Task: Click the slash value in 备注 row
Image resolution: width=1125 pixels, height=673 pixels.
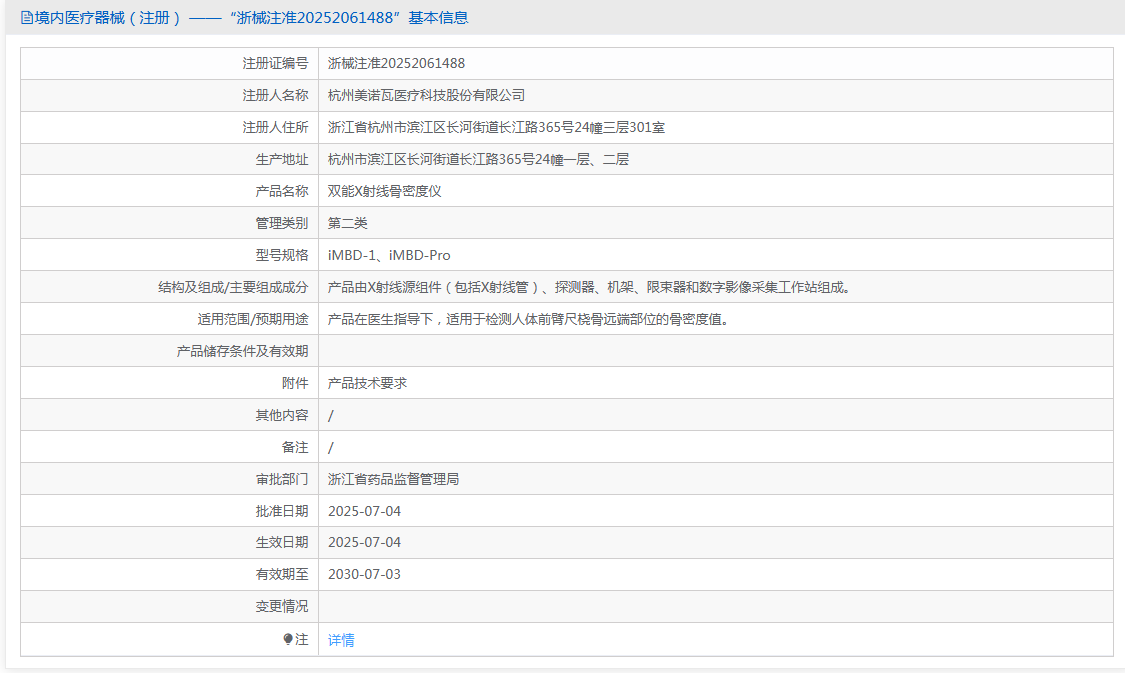Action: 331,448
